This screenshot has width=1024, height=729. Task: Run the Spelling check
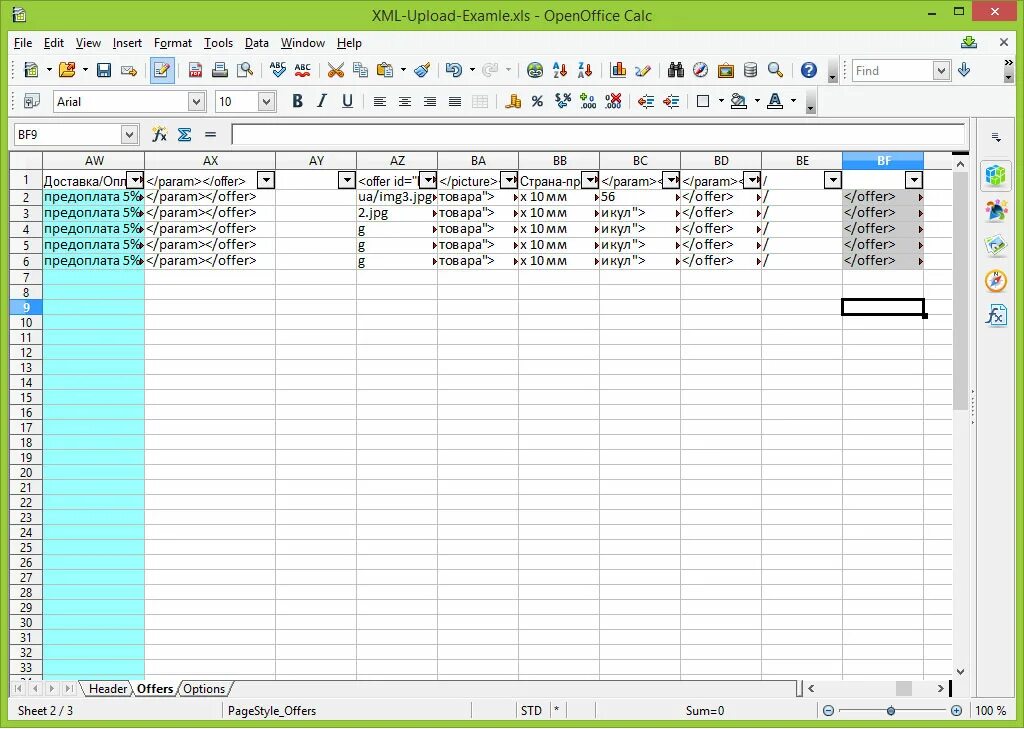(277, 70)
